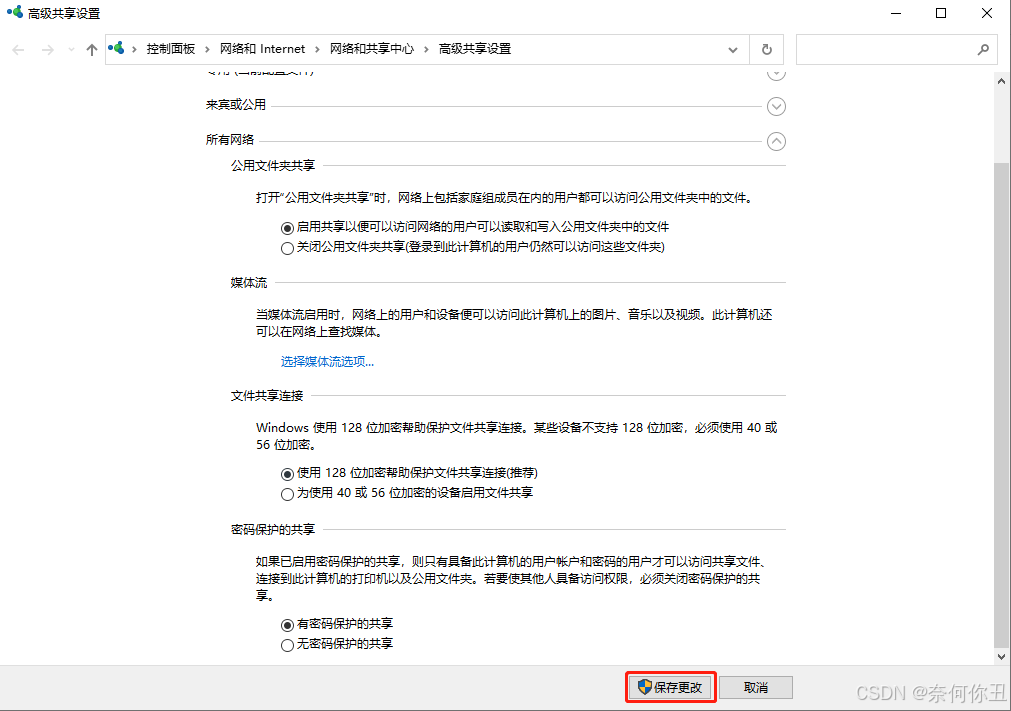This screenshot has height=711, width=1011.
Task: Click the up one level arrow
Action: [x=92, y=49]
